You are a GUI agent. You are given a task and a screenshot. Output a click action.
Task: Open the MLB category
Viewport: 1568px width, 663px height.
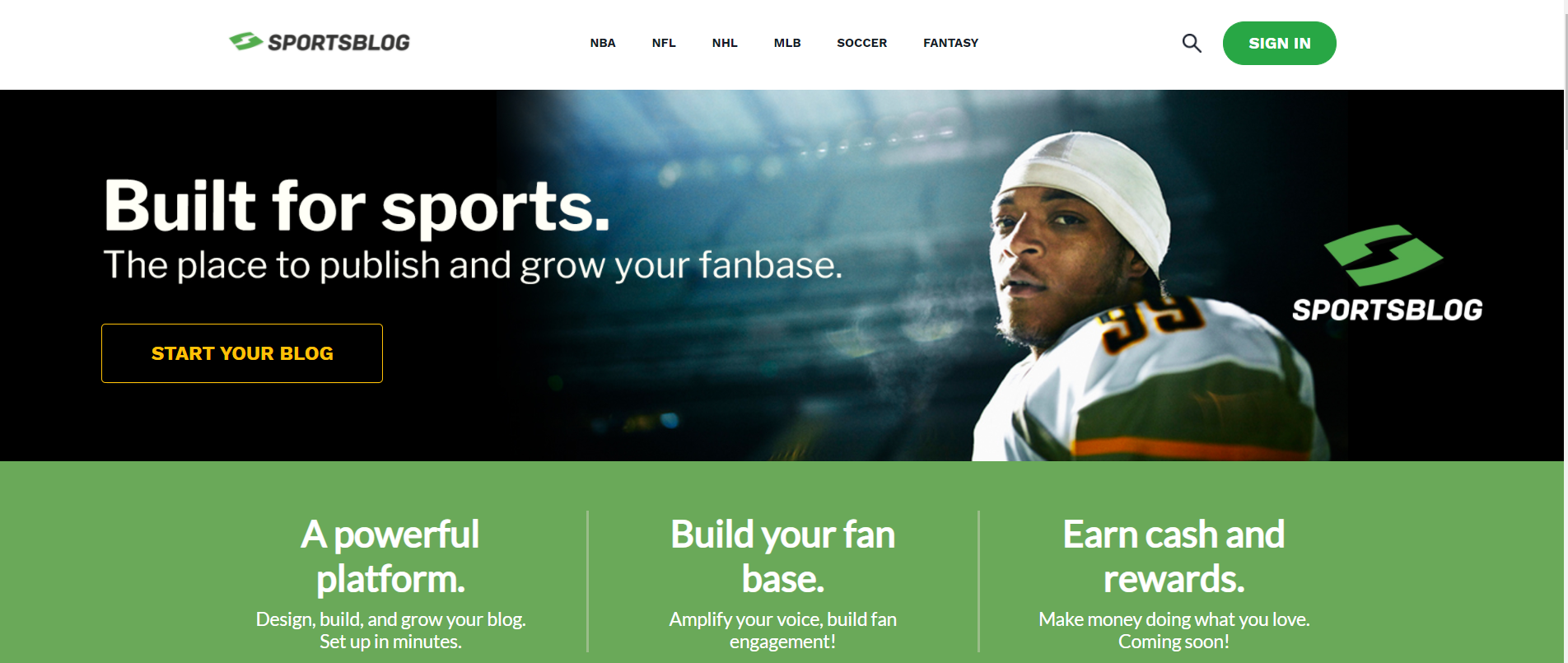787,43
